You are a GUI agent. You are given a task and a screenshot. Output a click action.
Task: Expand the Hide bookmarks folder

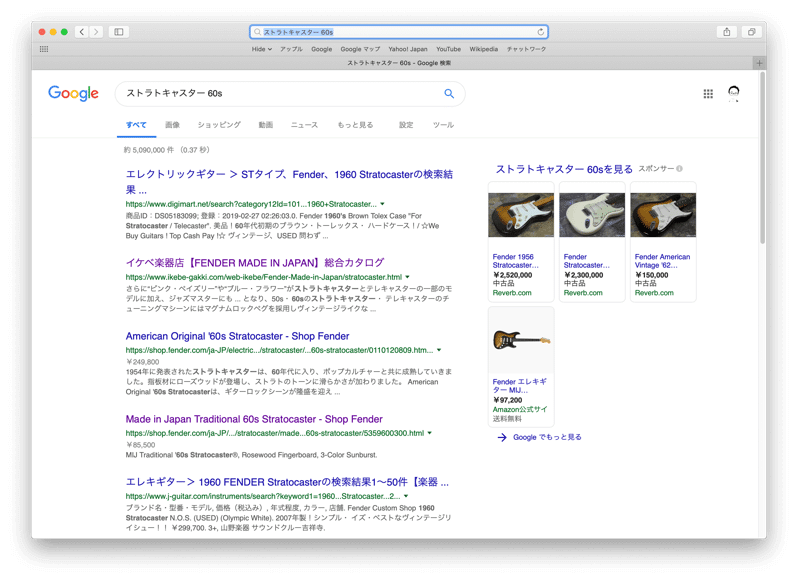coord(262,49)
